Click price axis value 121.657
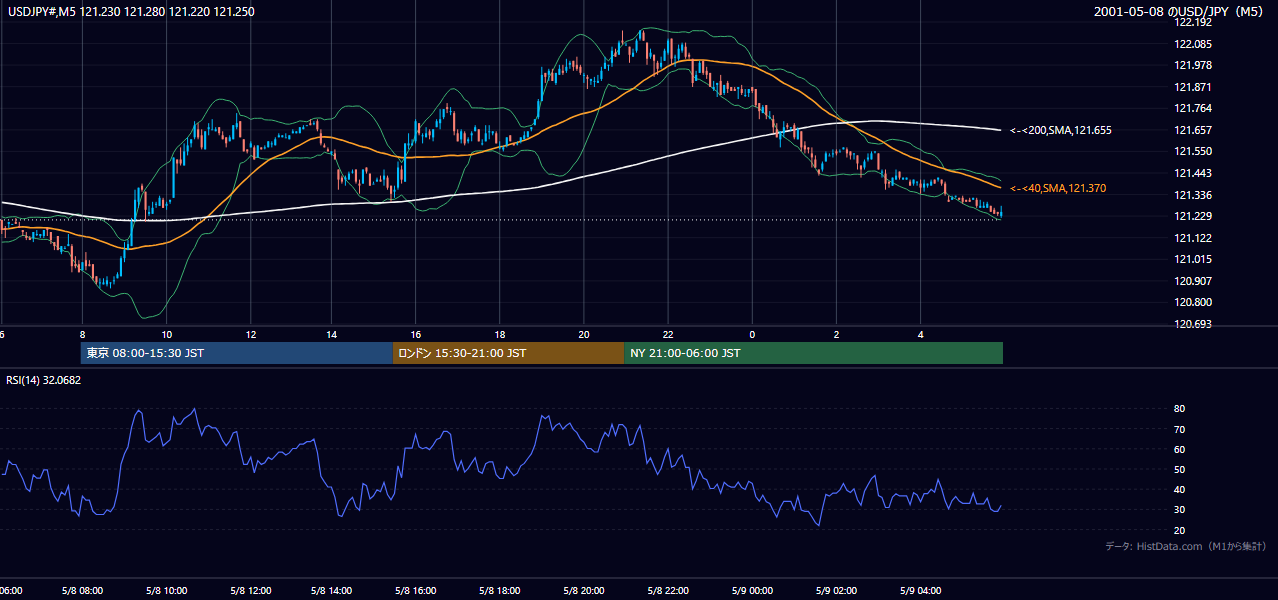Image resolution: width=1278 pixels, height=600 pixels. pyautogui.click(x=1195, y=130)
